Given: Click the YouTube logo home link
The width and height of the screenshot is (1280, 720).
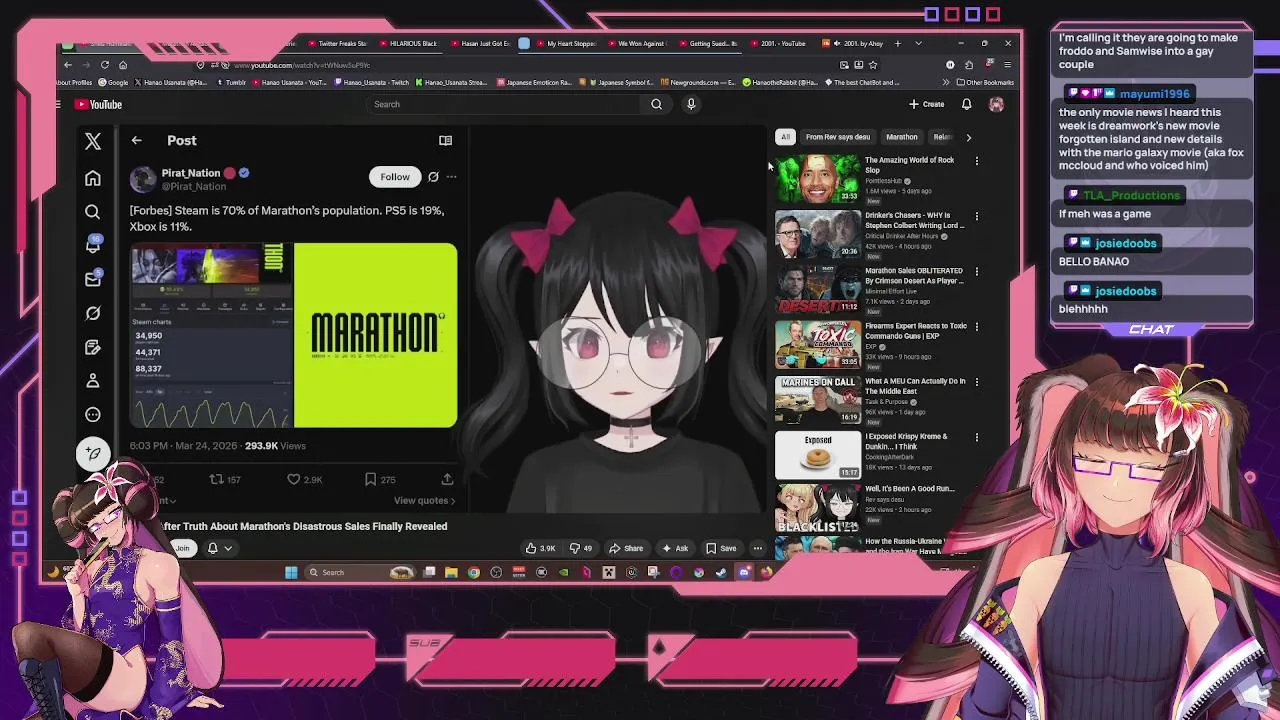Looking at the screenshot, I should tap(99, 104).
